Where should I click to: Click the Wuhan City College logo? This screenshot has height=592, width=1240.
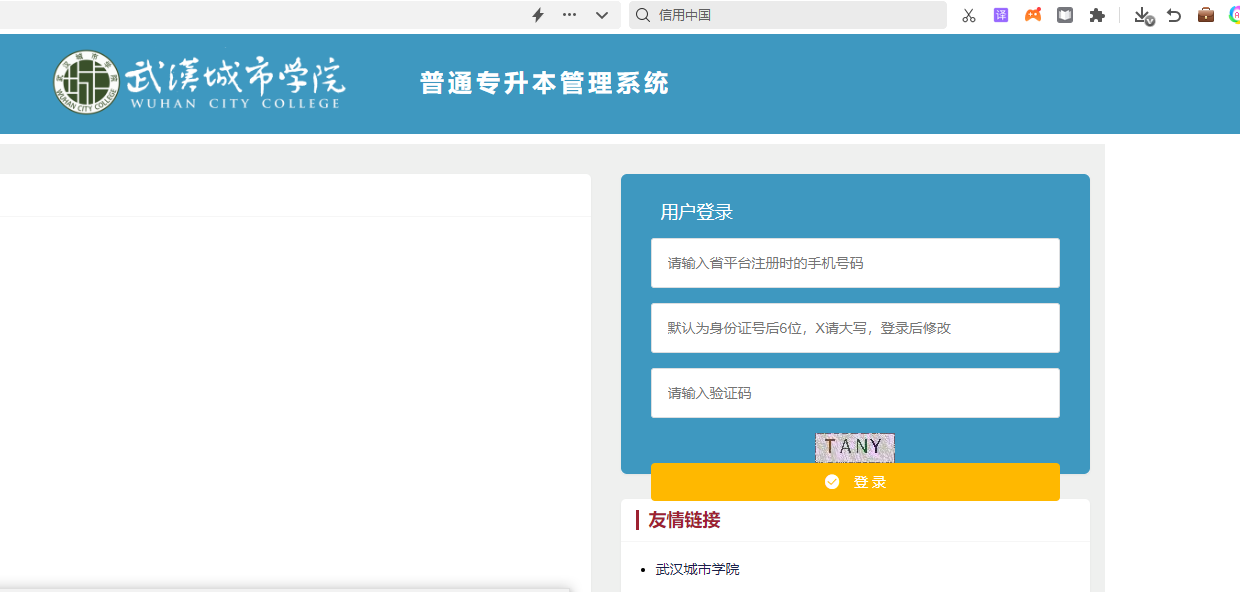(x=199, y=82)
